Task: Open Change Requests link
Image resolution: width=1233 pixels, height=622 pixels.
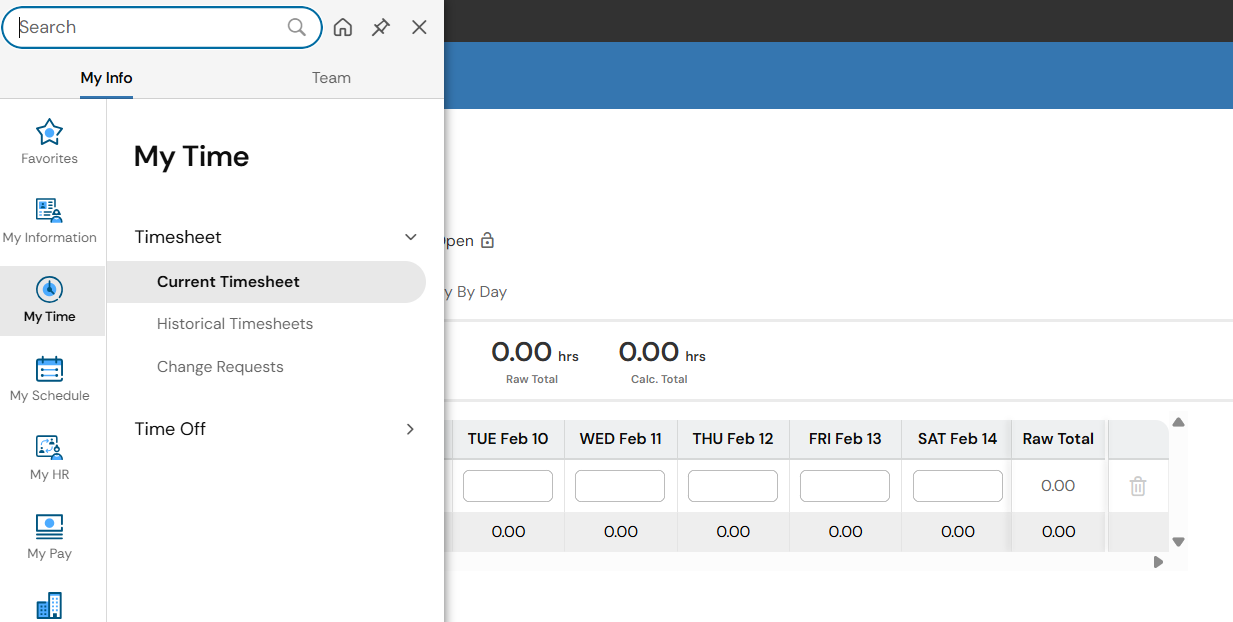Action: [220, 367]
